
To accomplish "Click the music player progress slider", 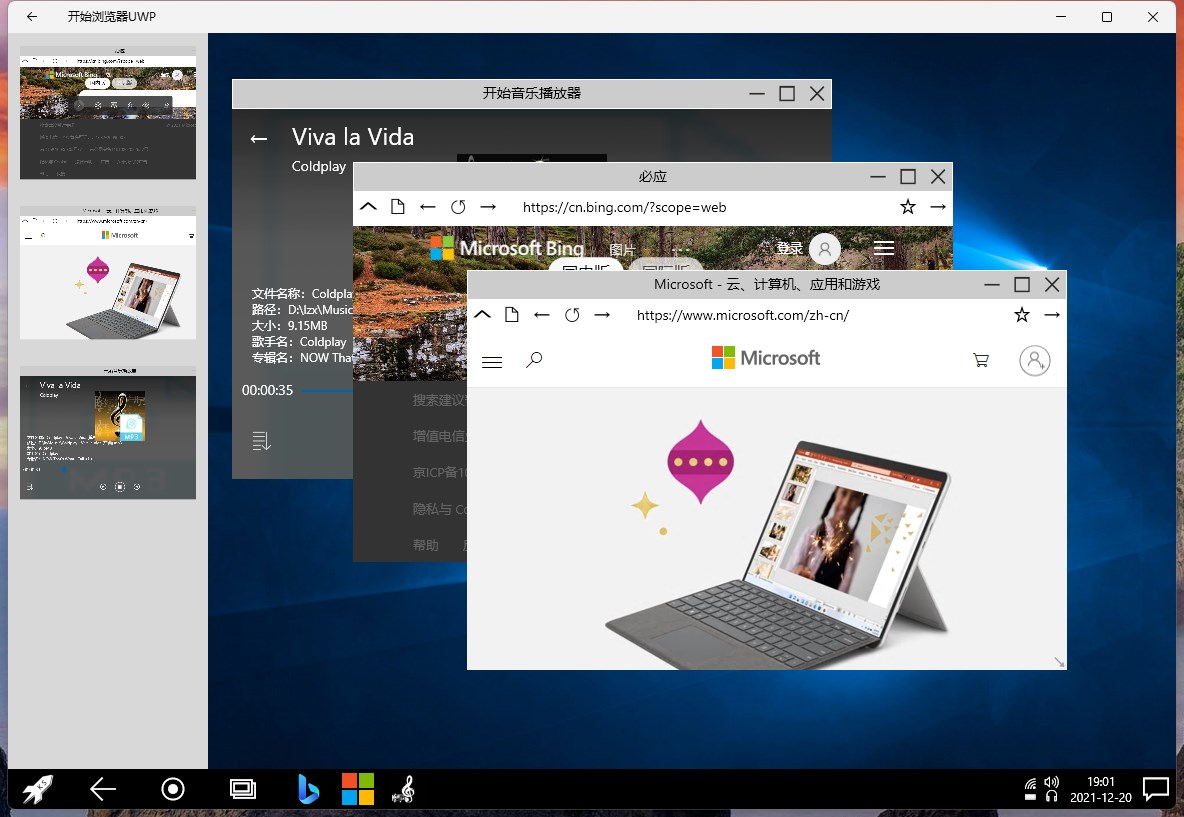I will tap(327, 390).
